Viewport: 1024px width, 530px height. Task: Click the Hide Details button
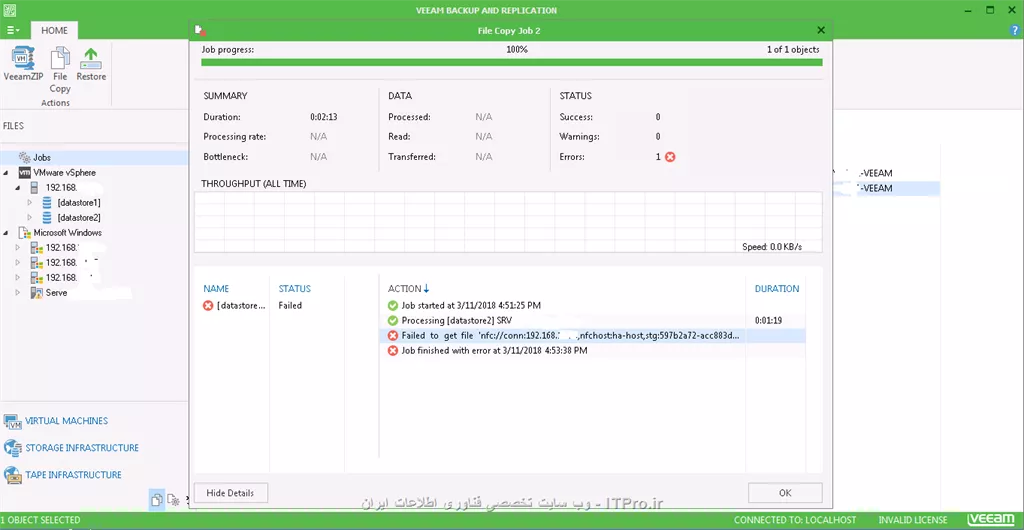click(231, 493)
